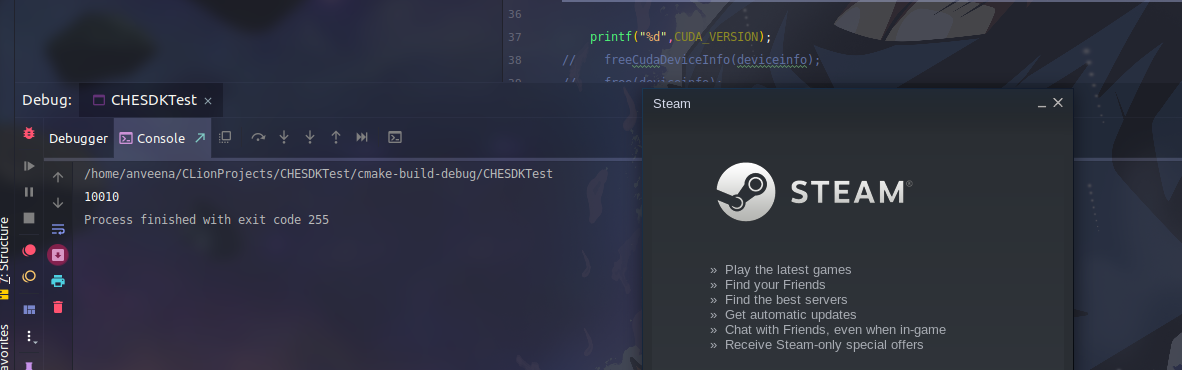Image resolution: width=1182 pixels, height=370 pixels.
Task: Click 'Get automatic updates' in Steam
Action: click(791, 315)
